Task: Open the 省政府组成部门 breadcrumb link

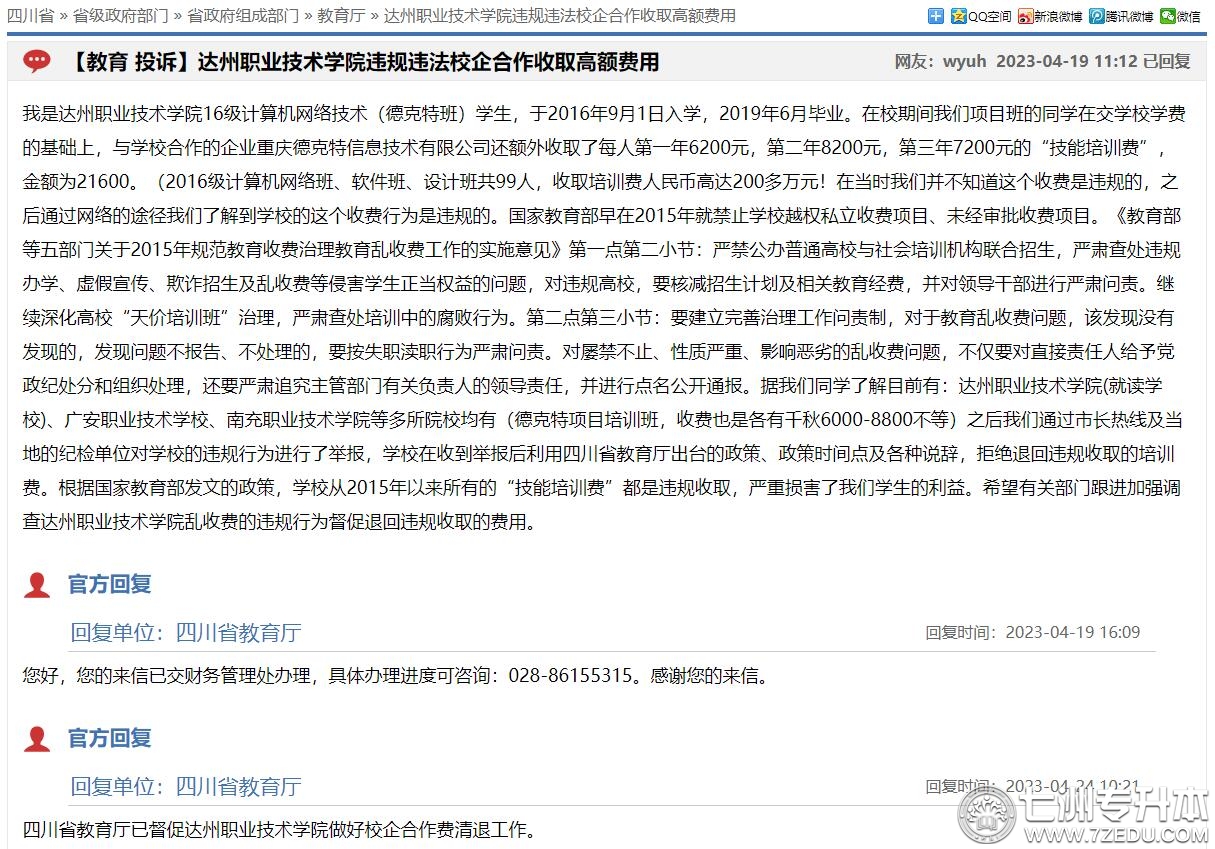Action: coord(243,16)
